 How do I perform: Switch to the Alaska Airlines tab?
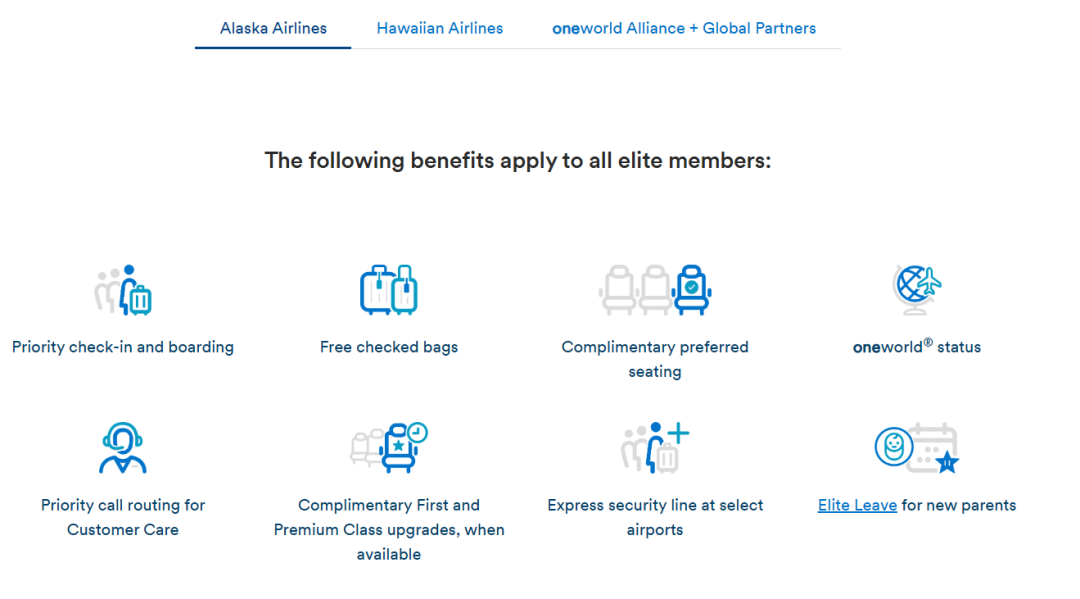273,28
